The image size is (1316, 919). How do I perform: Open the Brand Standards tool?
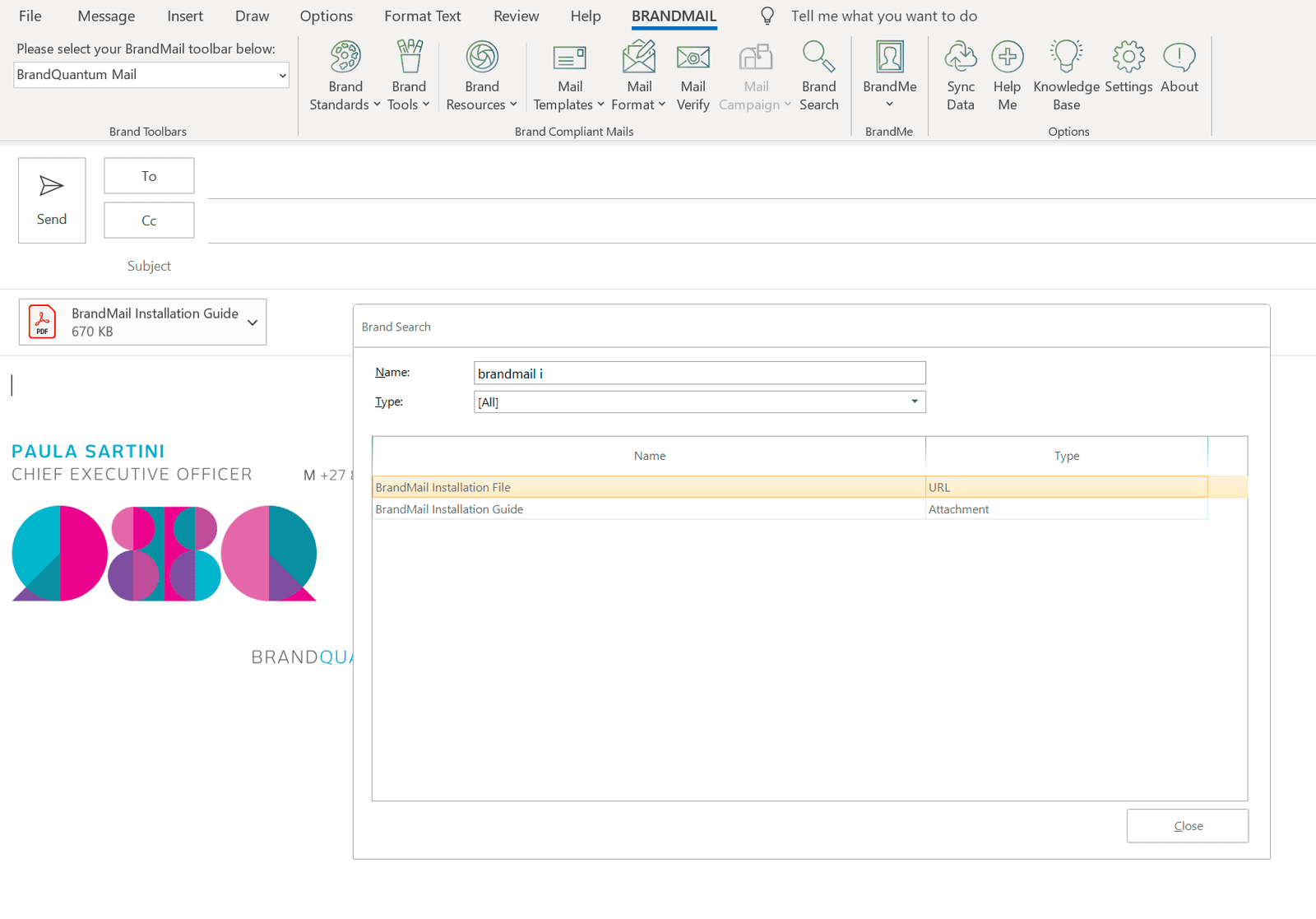345,73
